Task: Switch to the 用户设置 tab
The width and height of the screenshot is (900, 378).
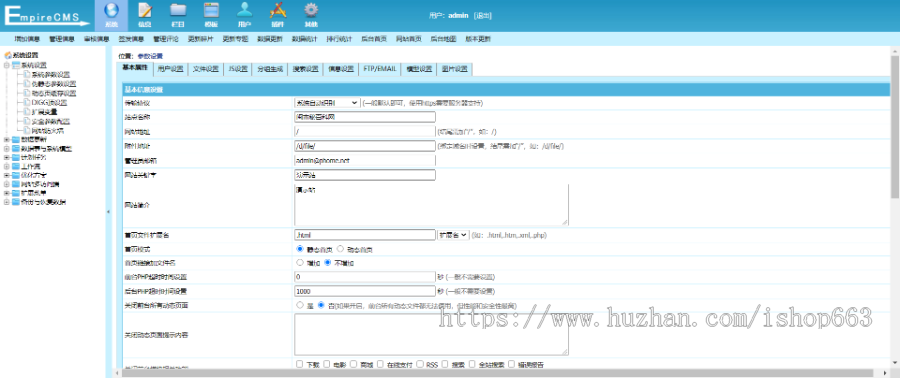Action: pos(170,69)
